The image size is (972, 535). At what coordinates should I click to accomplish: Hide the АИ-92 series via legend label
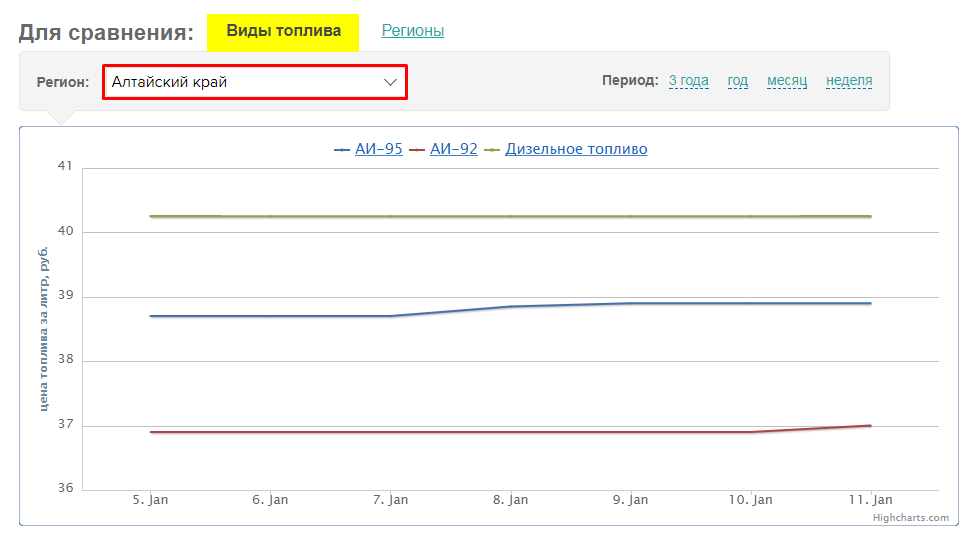[x=453, y=149]
